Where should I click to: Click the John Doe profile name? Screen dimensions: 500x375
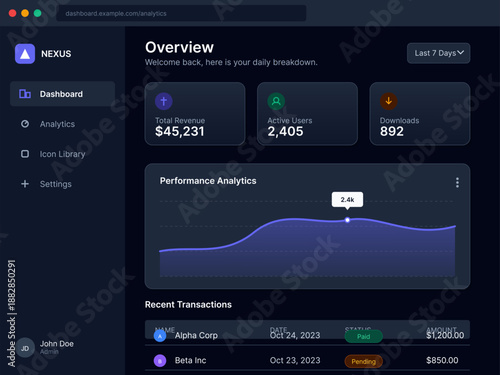tap(57, 344)
